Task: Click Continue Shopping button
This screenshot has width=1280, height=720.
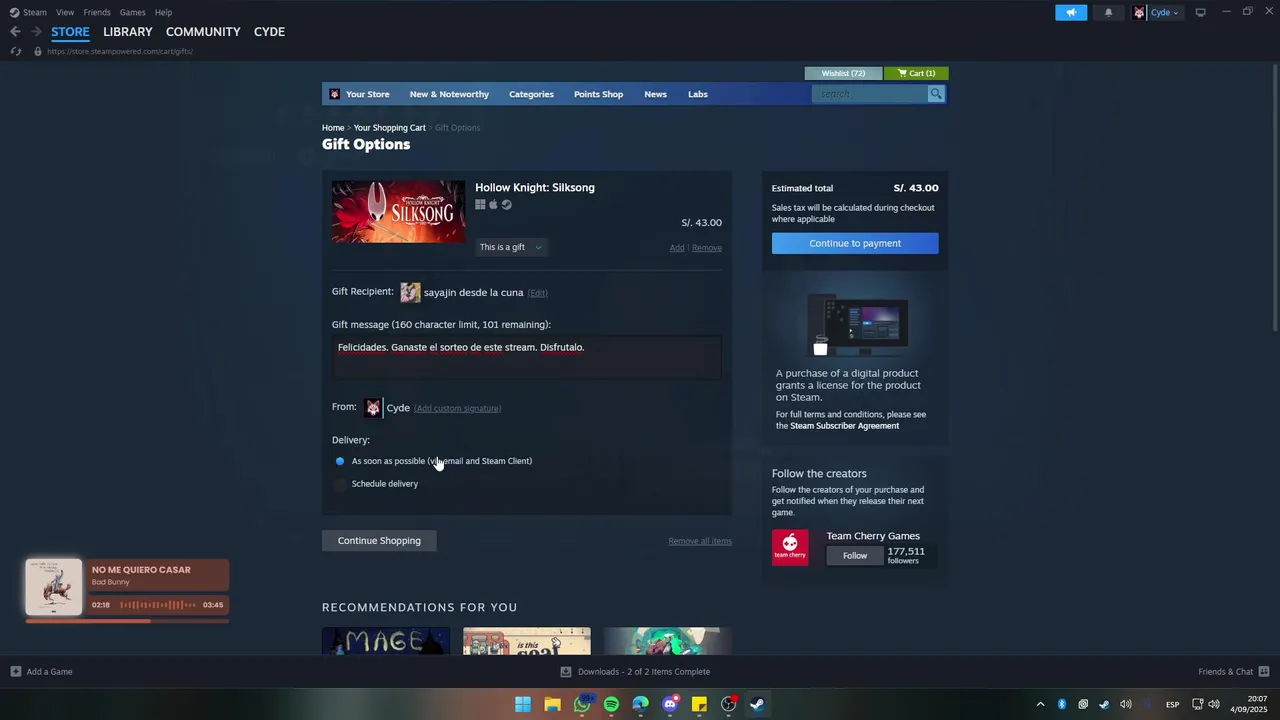Action: click(x=379, y=541)
